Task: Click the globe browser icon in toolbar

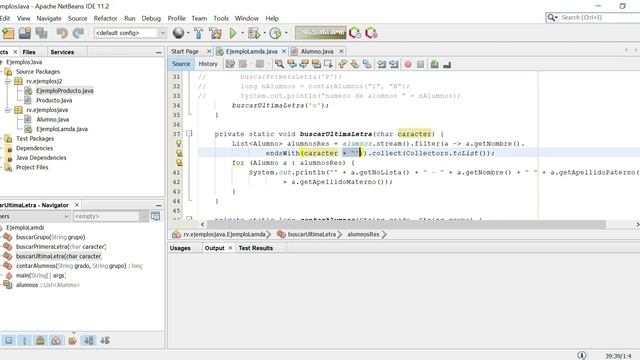Action: pyautogui.click(x=178, y=33)
